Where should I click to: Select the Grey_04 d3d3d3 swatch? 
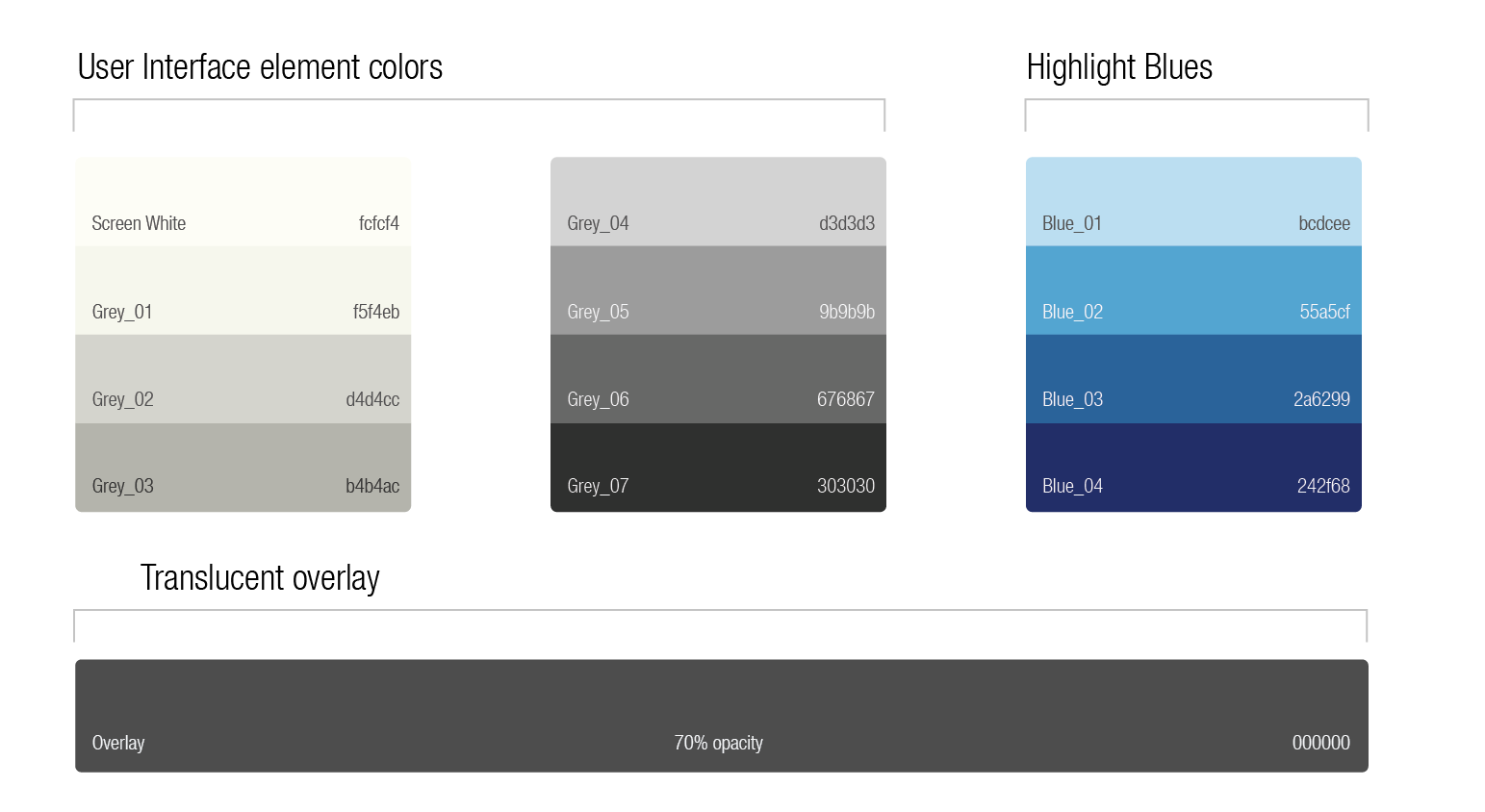718,200
